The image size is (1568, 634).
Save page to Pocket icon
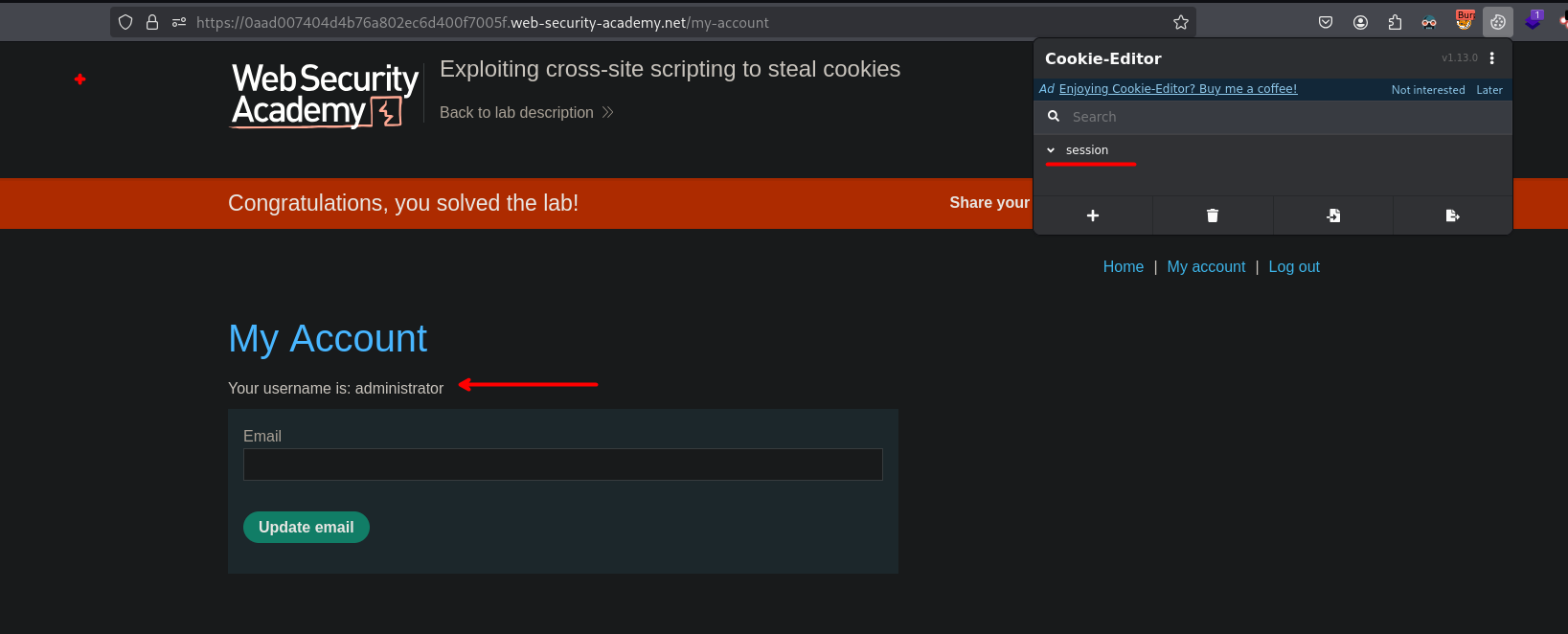point(1326,22)
